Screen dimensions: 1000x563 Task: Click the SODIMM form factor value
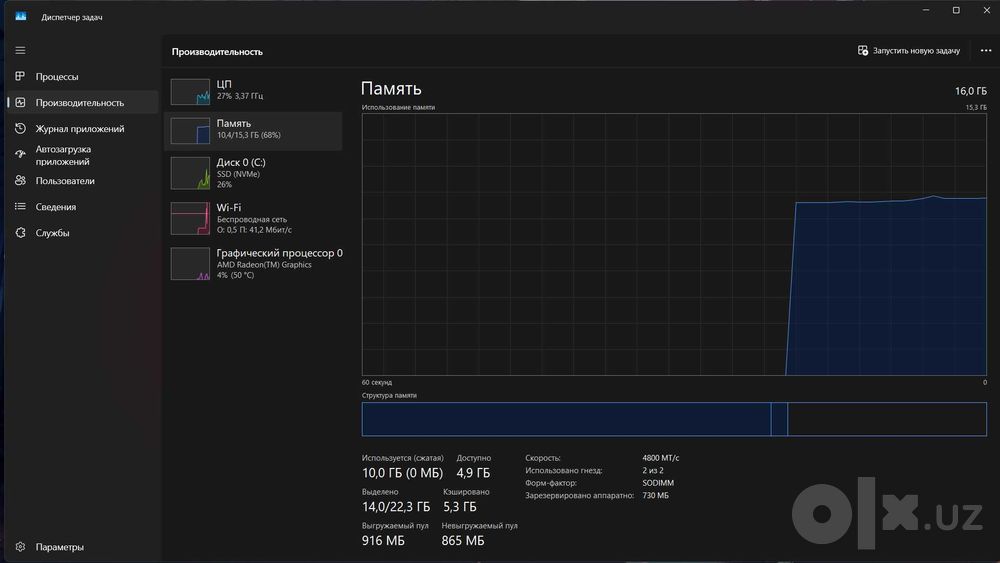658,483
